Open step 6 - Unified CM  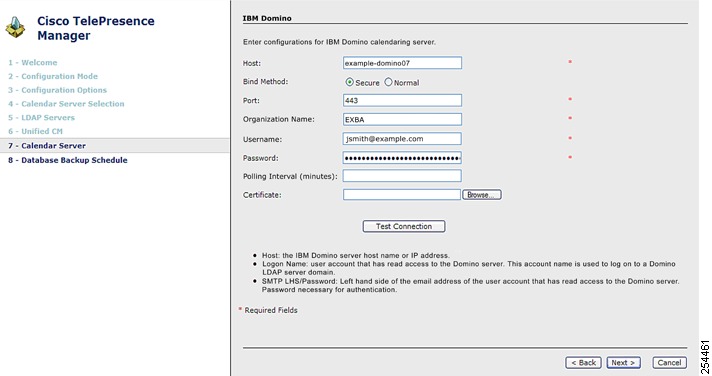[35, 131]
